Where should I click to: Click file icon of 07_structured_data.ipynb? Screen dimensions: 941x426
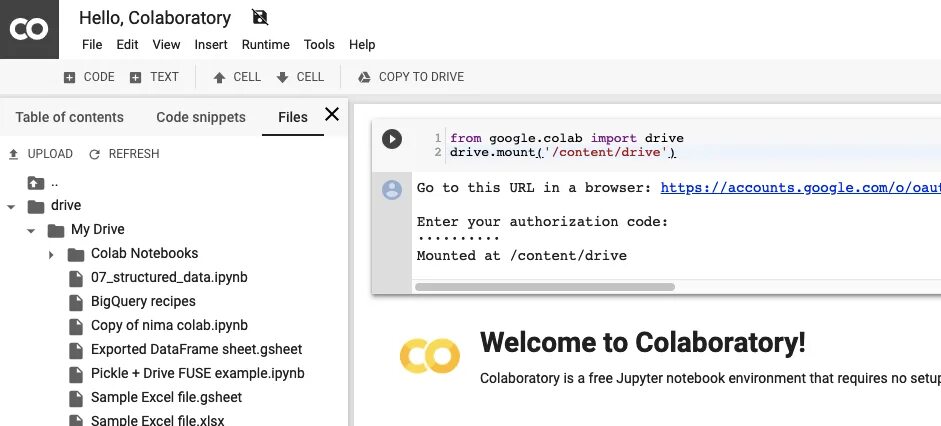click(x=76, y=278)
